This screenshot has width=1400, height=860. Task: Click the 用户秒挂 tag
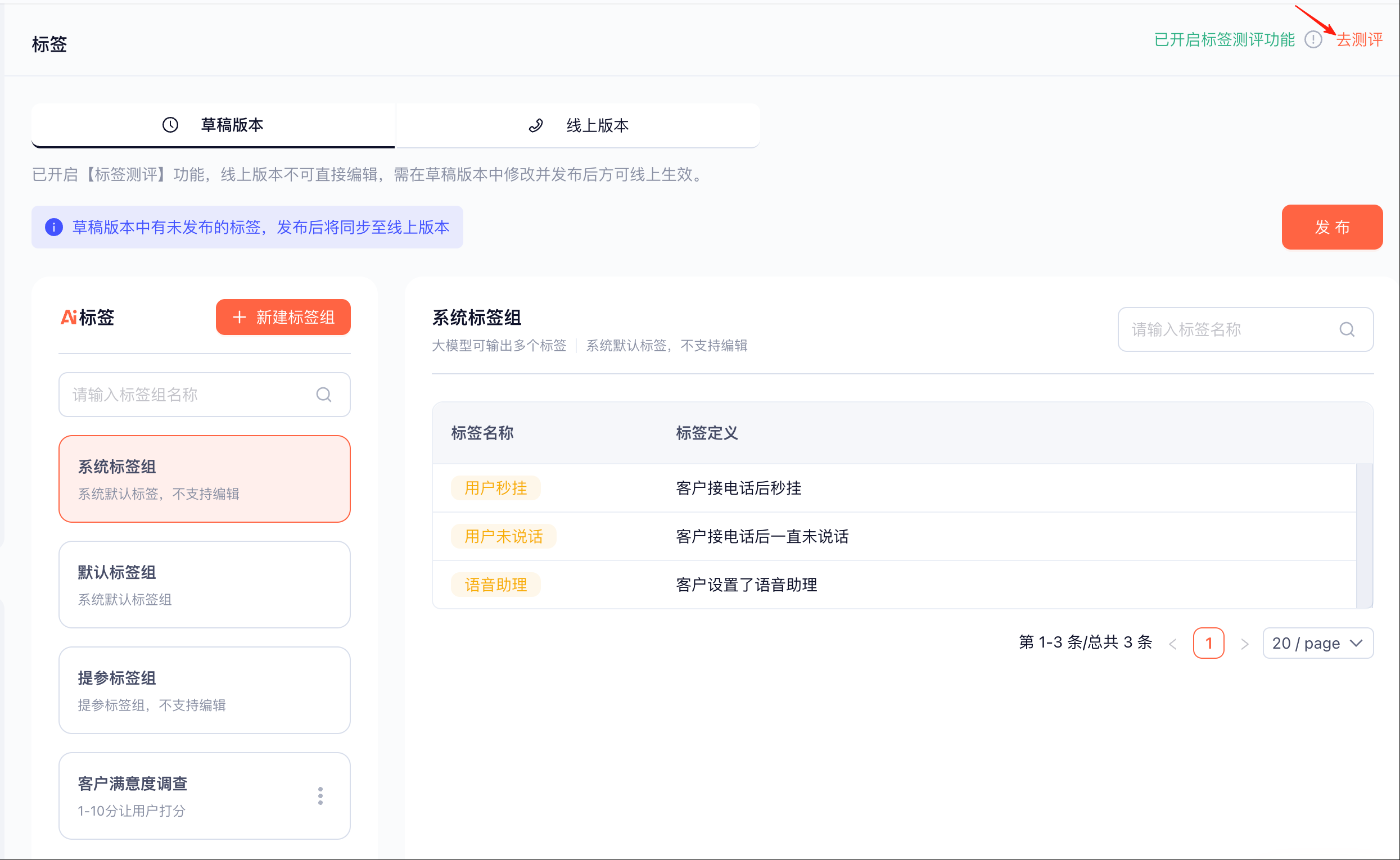[x=495, y=488]
